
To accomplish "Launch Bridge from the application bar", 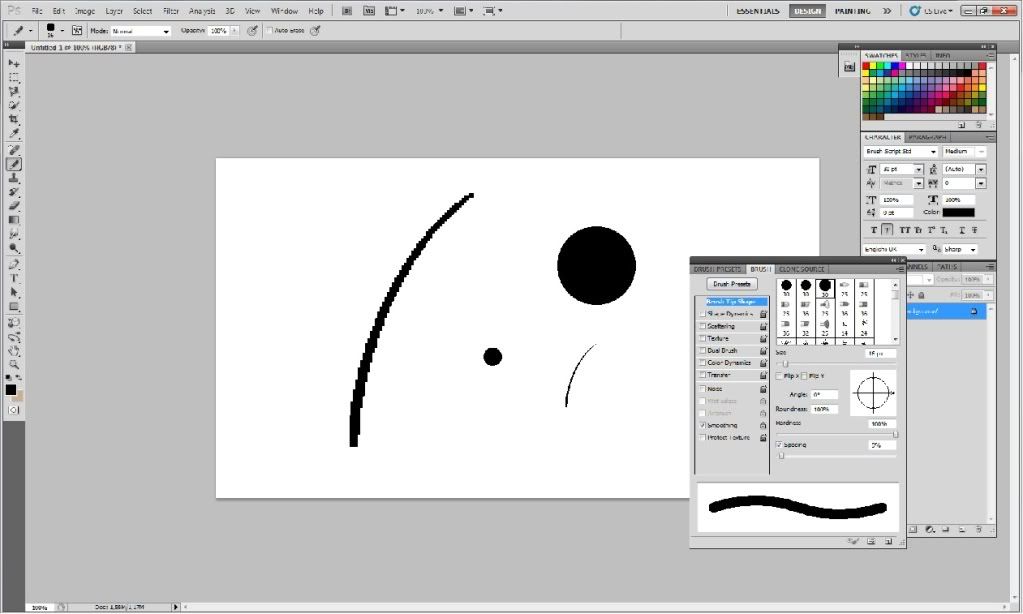I will (x=348, y=11).
